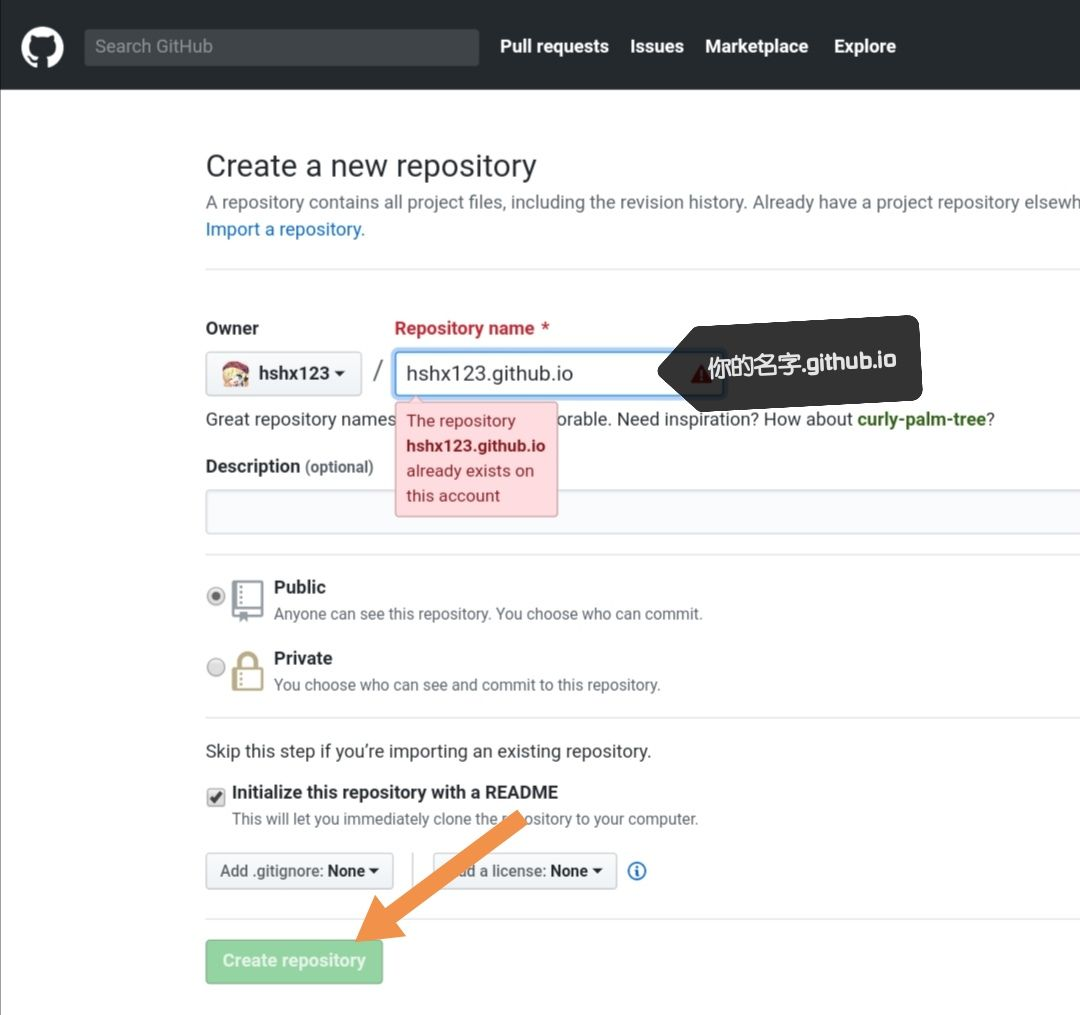Click the Private lock icon

(x=247, y=671)
